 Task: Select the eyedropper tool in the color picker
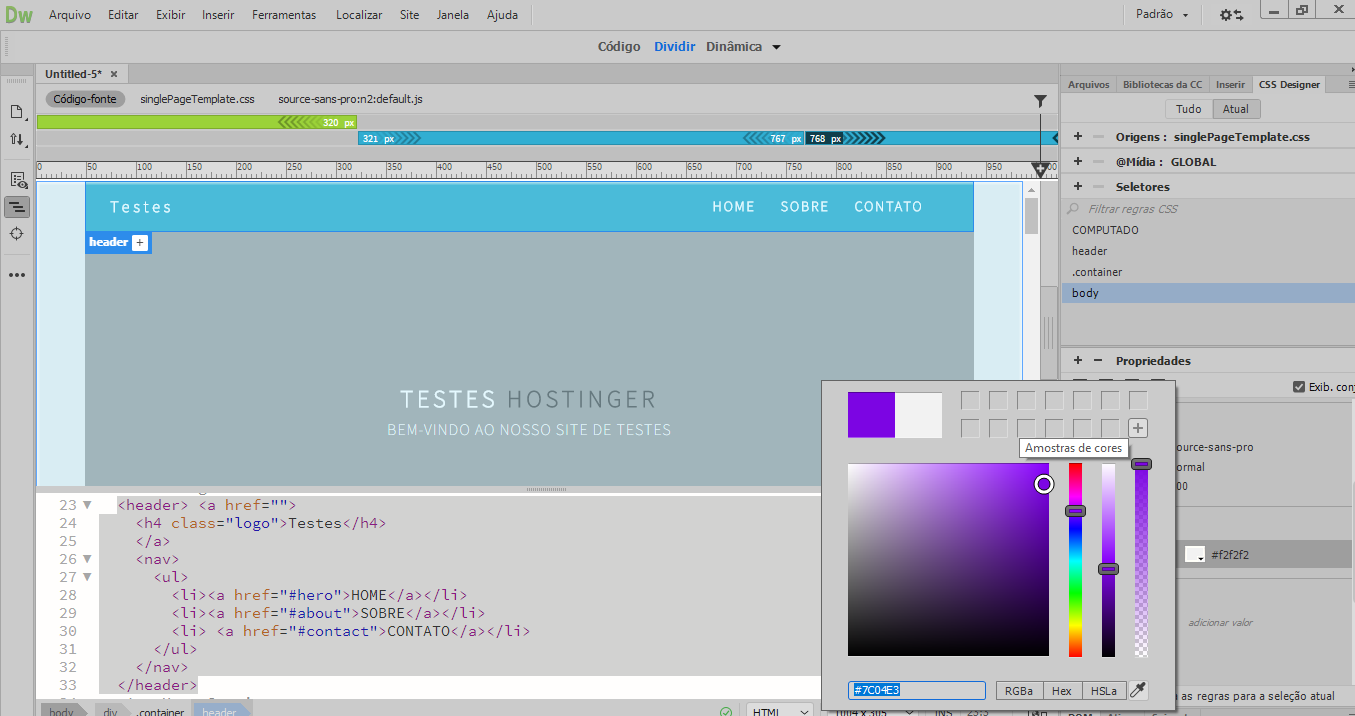tap(1138, 690)
